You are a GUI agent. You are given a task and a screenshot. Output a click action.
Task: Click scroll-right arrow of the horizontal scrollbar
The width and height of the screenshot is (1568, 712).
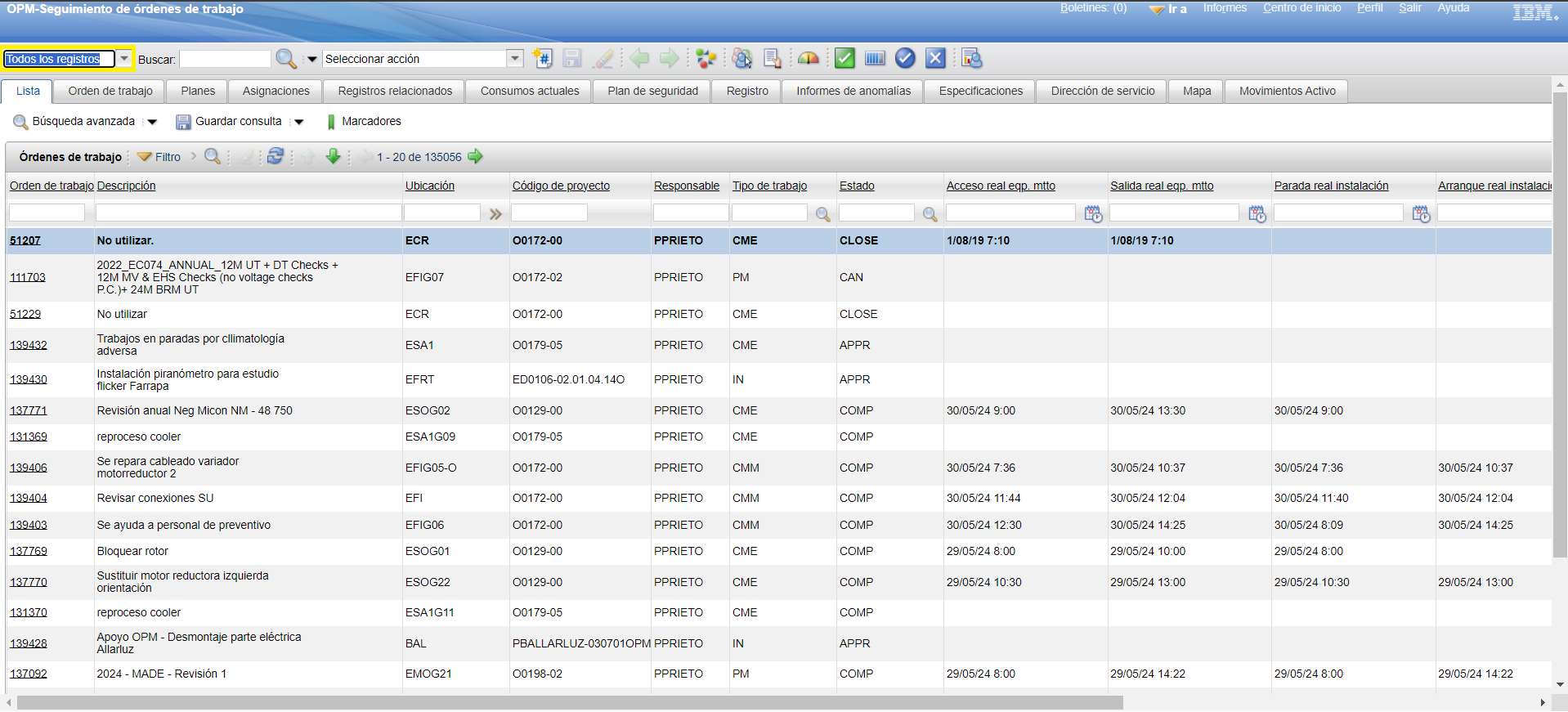click(1543, 703)
